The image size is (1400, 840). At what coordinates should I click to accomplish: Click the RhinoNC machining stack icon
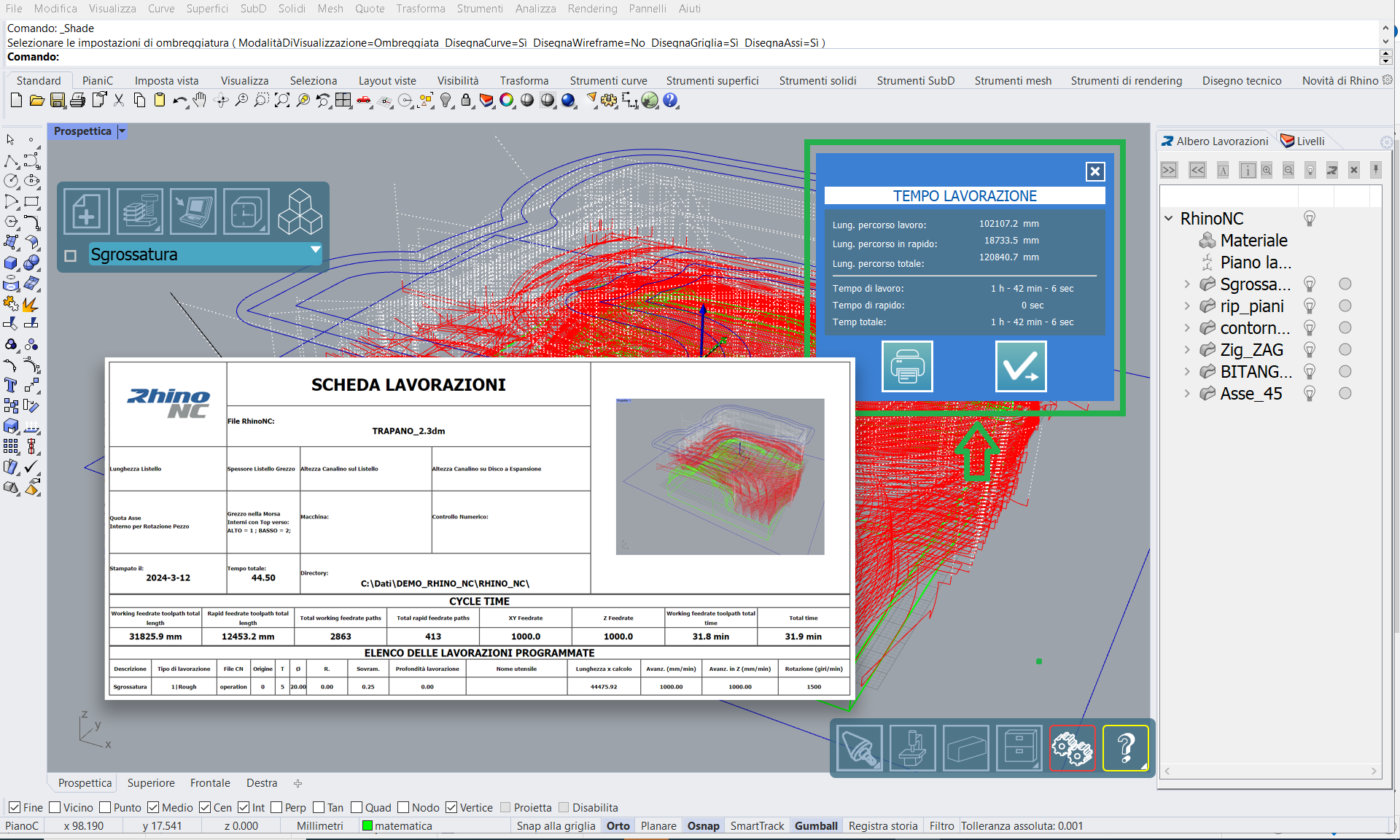click(x=140, y=211)
